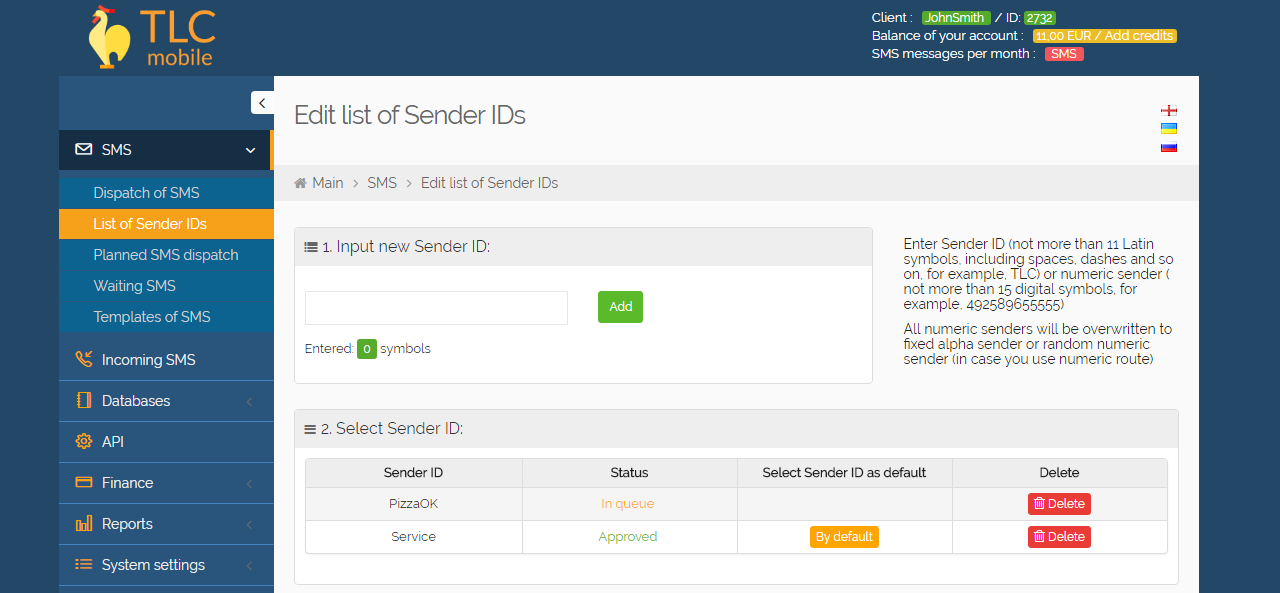Click the API gear icon
The image size is (1280, 593).
click(x=84, y=442)
